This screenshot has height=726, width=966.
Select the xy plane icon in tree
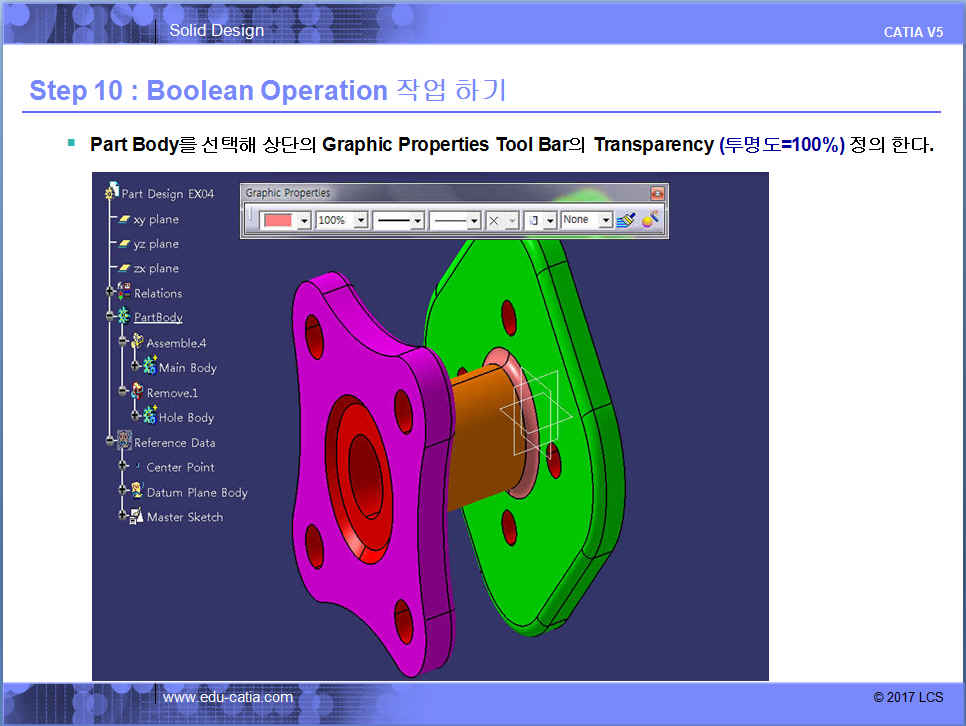pyautogui.click(x=124, y=219)
